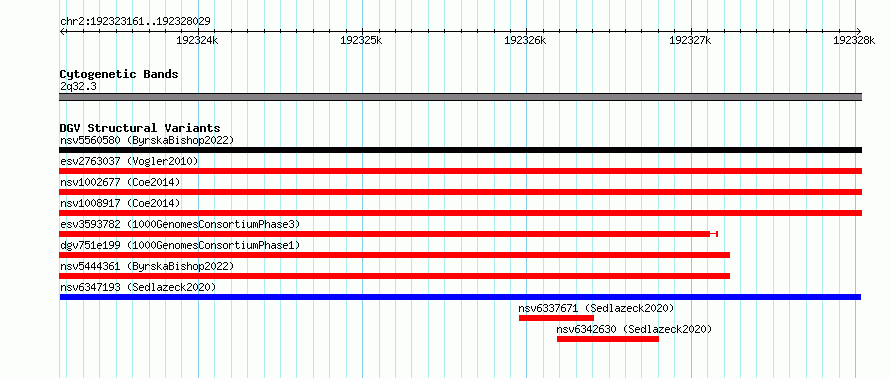Click the nsv1008917 (Coe2014) label

click(120, 203)
